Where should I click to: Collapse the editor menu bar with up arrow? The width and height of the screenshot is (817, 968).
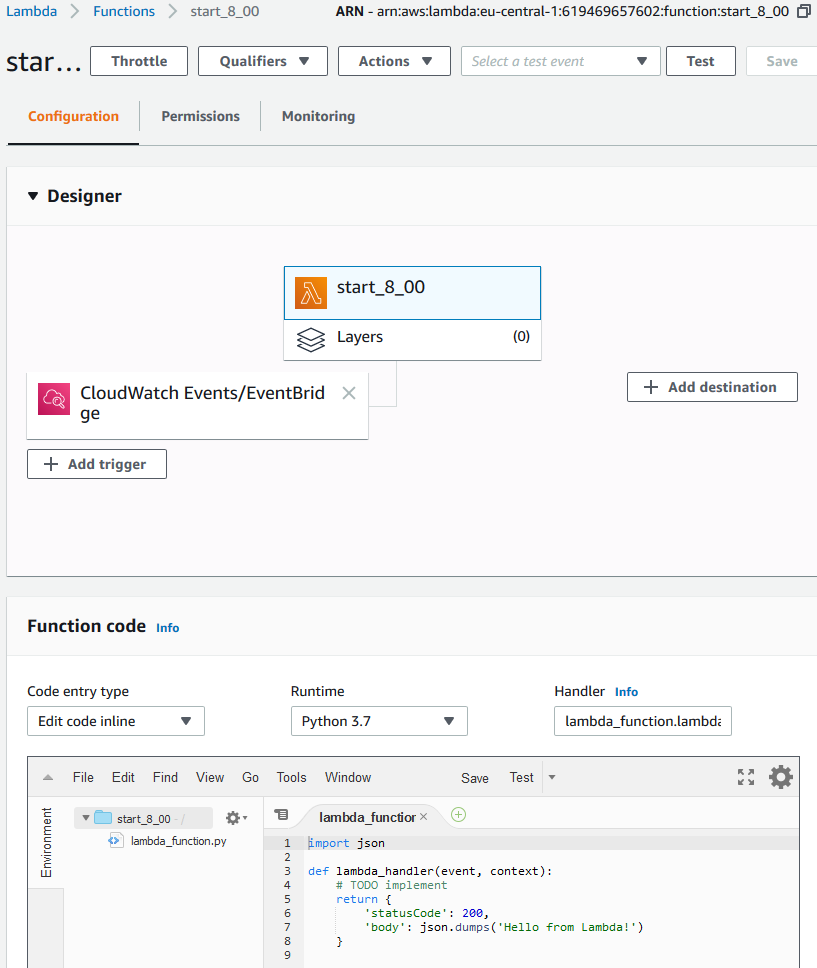[x=48, y=777]
